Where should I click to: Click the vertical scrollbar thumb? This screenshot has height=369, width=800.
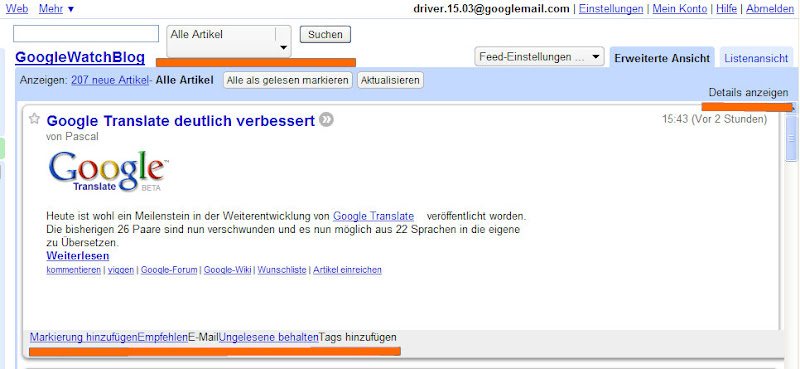791,138
